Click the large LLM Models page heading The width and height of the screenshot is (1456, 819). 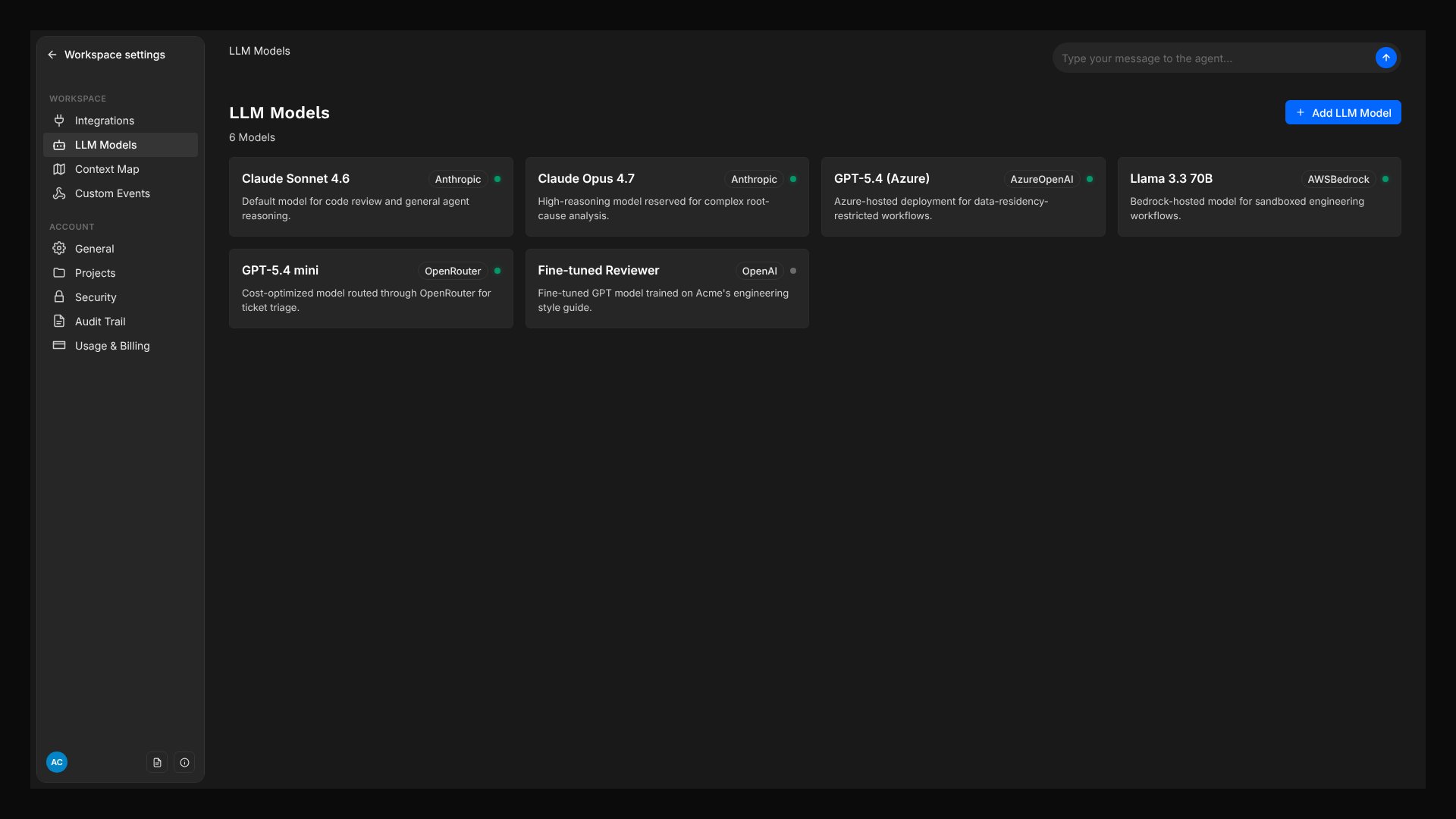(279, 112)
